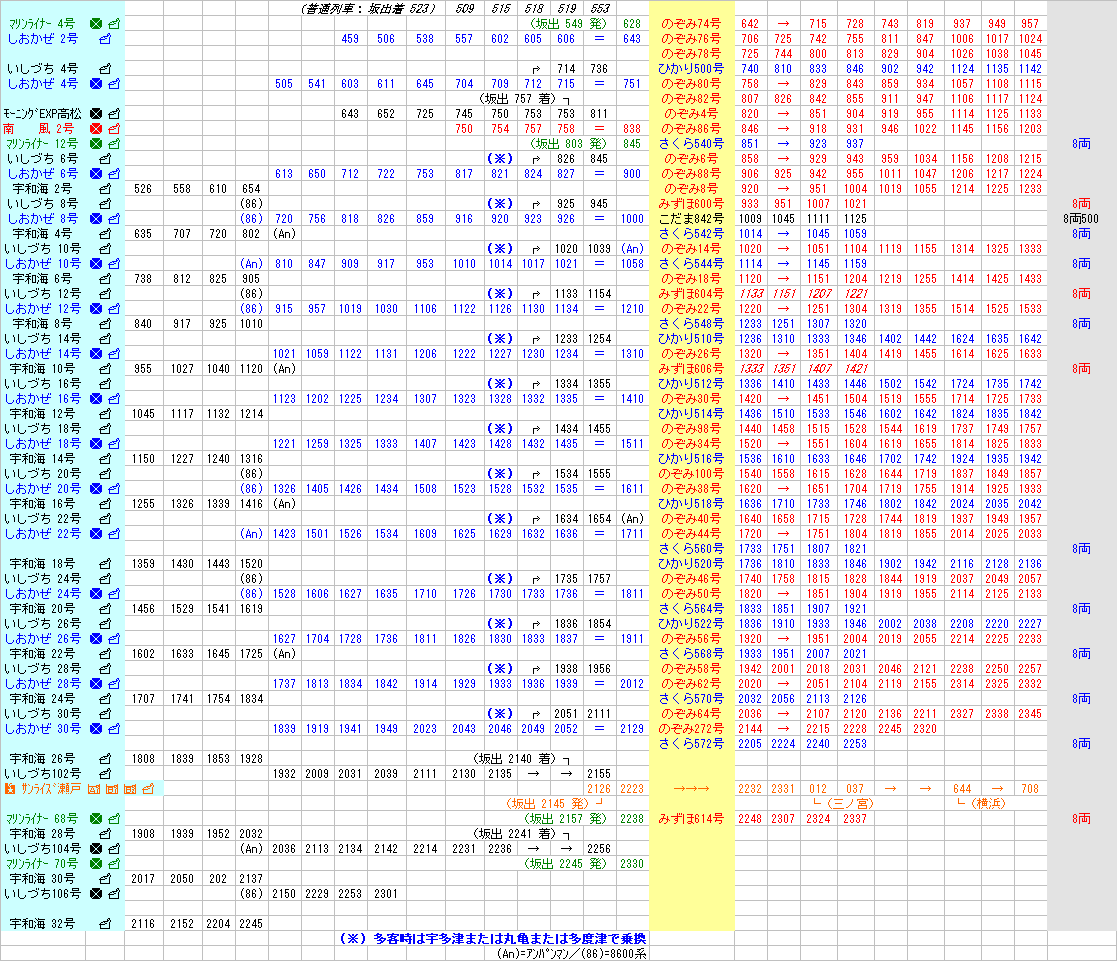Image resolution: width=1117 pixels, height=961 pixels.
Task: Click the blue Green Car icon beside しおかぜ 16号
Action: tap(96, 398)
